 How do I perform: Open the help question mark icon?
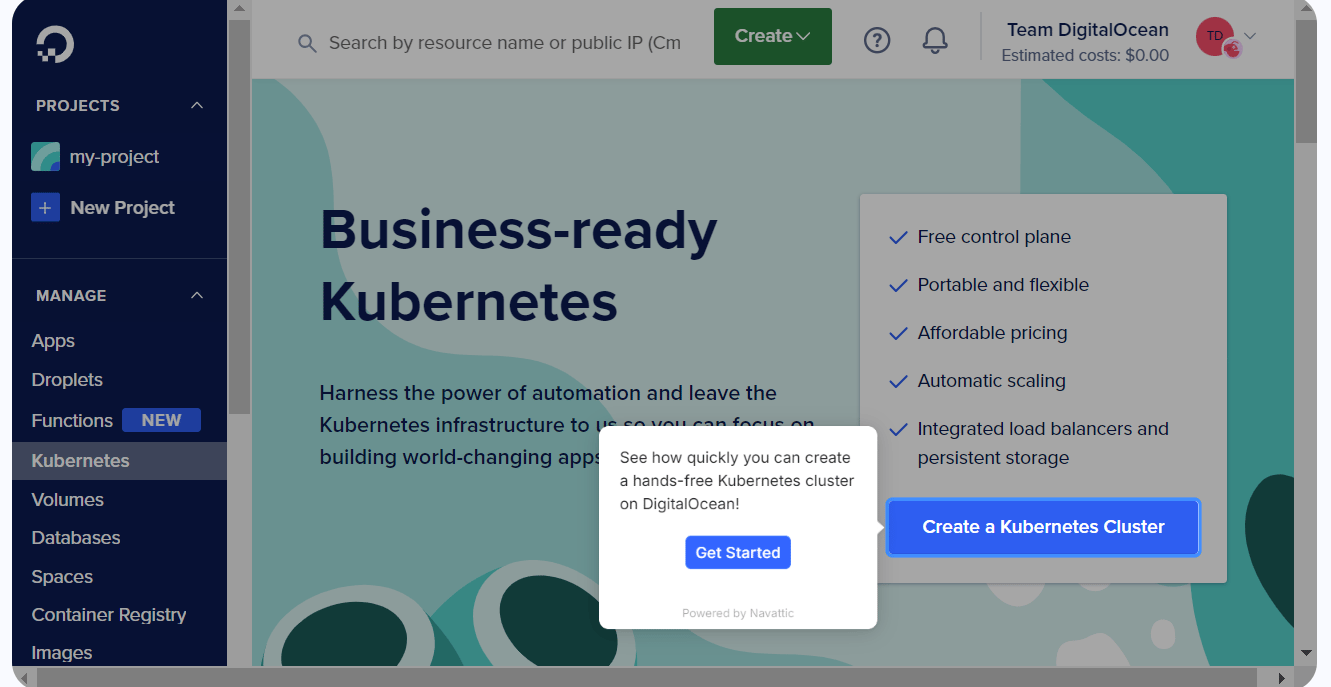877,40
